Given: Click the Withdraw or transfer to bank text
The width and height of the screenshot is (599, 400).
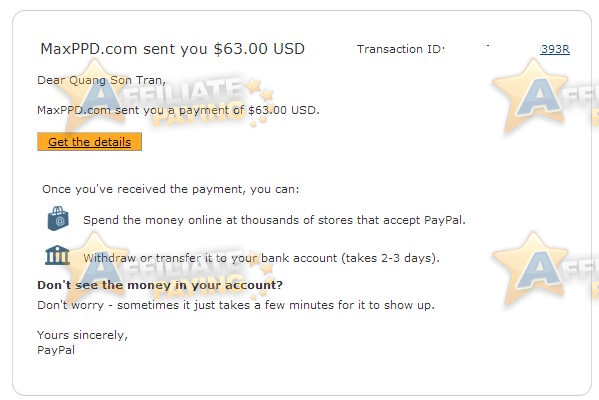Looking at the screenshot, I should (x=261, y=258).
